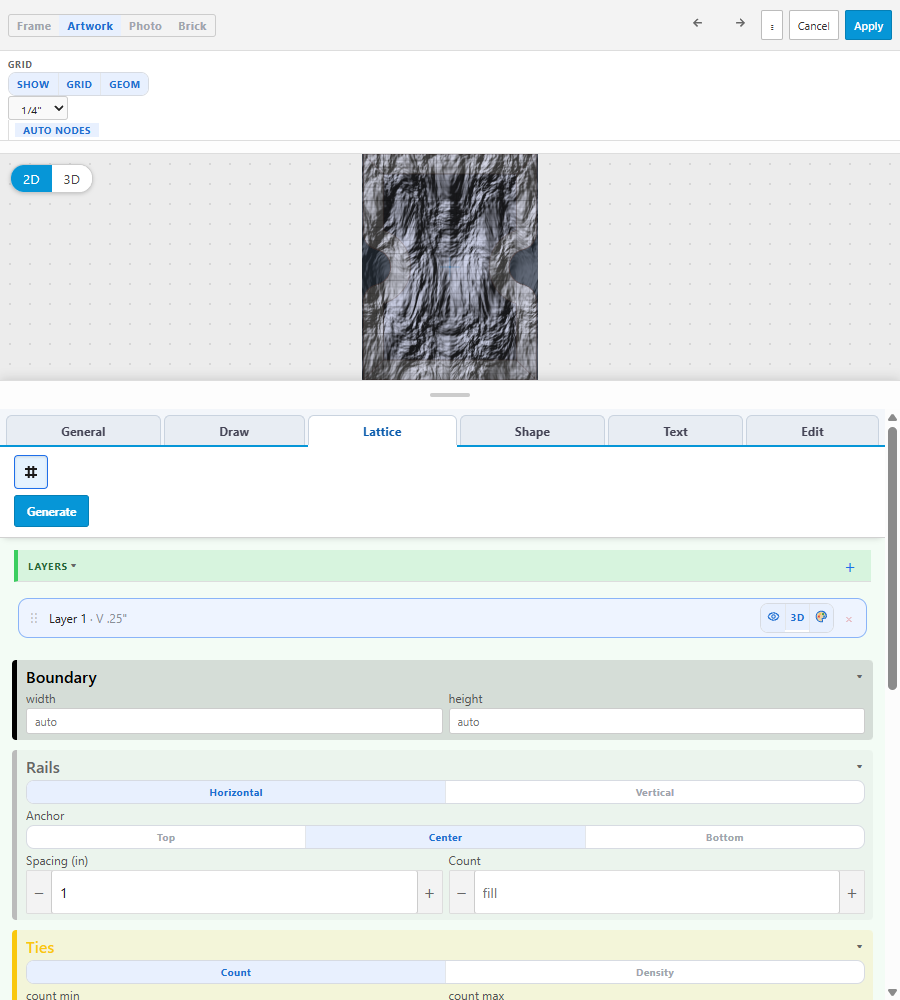Click the redo forward arrow
Screen dimensions: 900x1000
coord(740,23)
